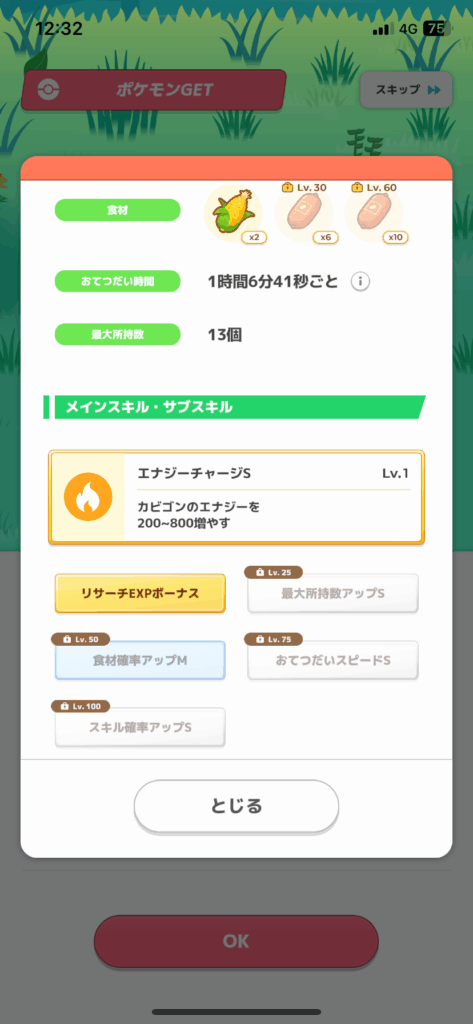The width and height of the screenshot is (473, 1024).
Task: Close the dialog with とじる button
Action: pyautogui.click(x=236, y=806)
